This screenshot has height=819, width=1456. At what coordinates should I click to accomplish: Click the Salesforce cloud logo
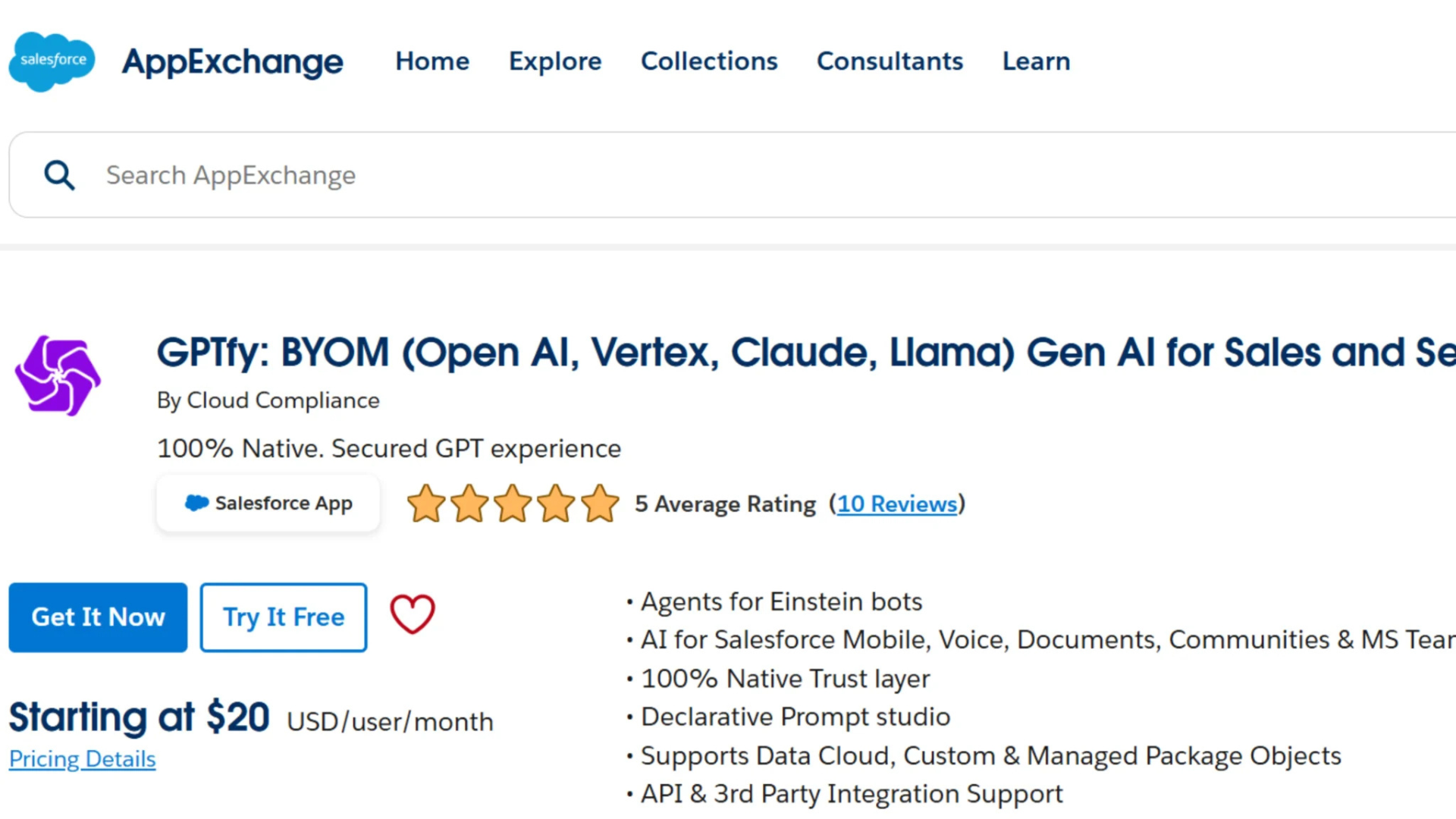pyautogui.click(x=52, y=61)
